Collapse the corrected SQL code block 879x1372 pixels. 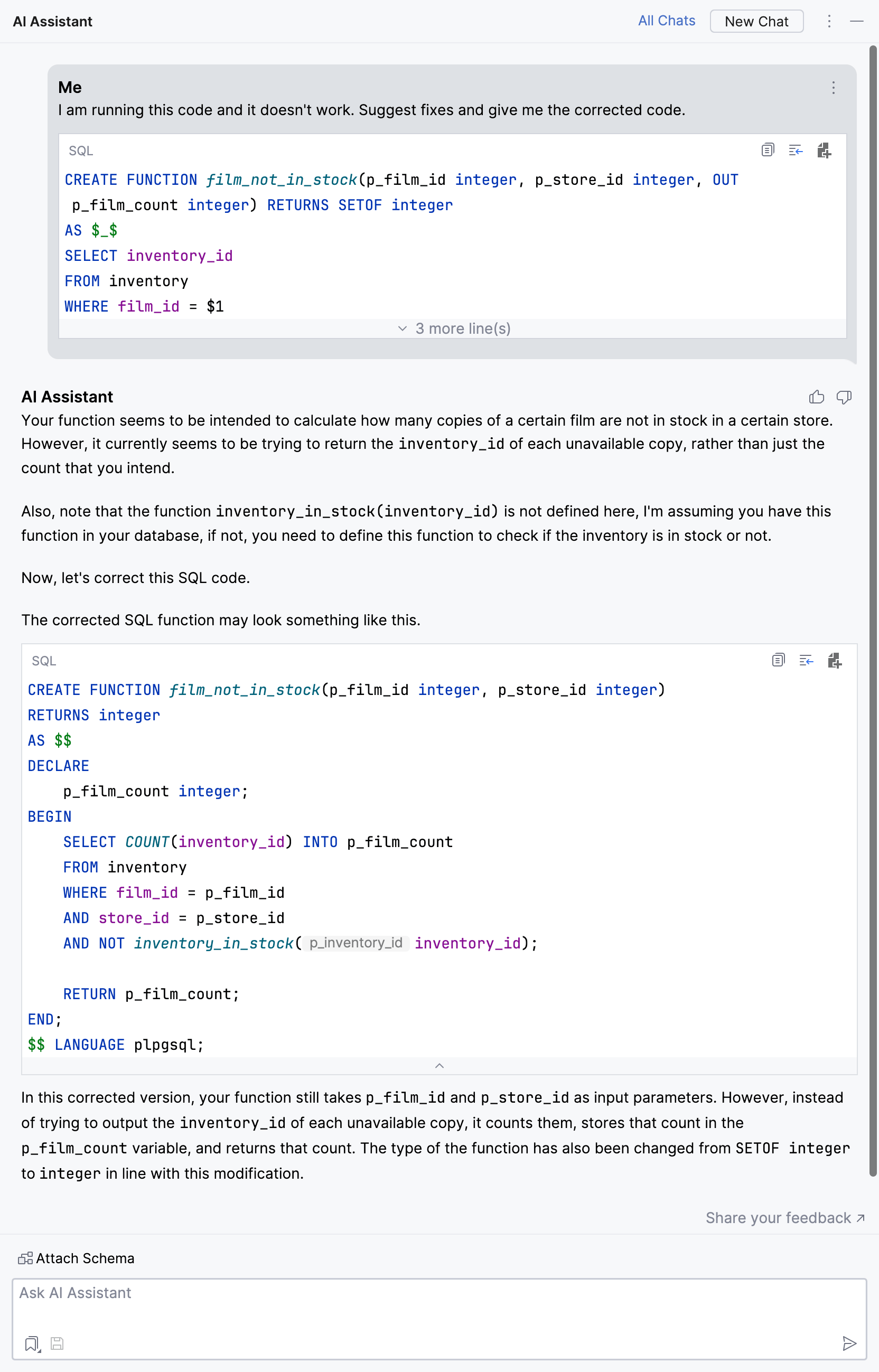[x=439, y=1065]
